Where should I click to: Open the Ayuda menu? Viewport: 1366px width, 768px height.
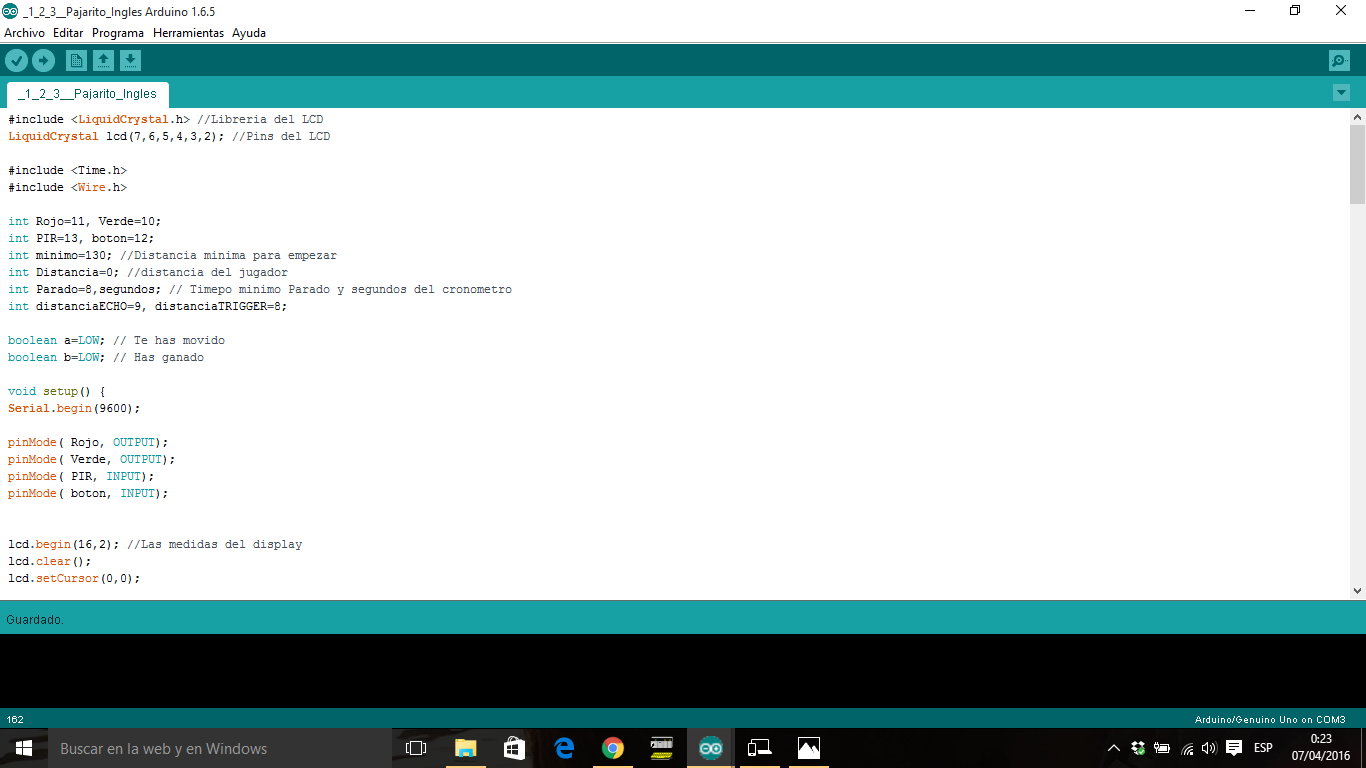point(249,33)
